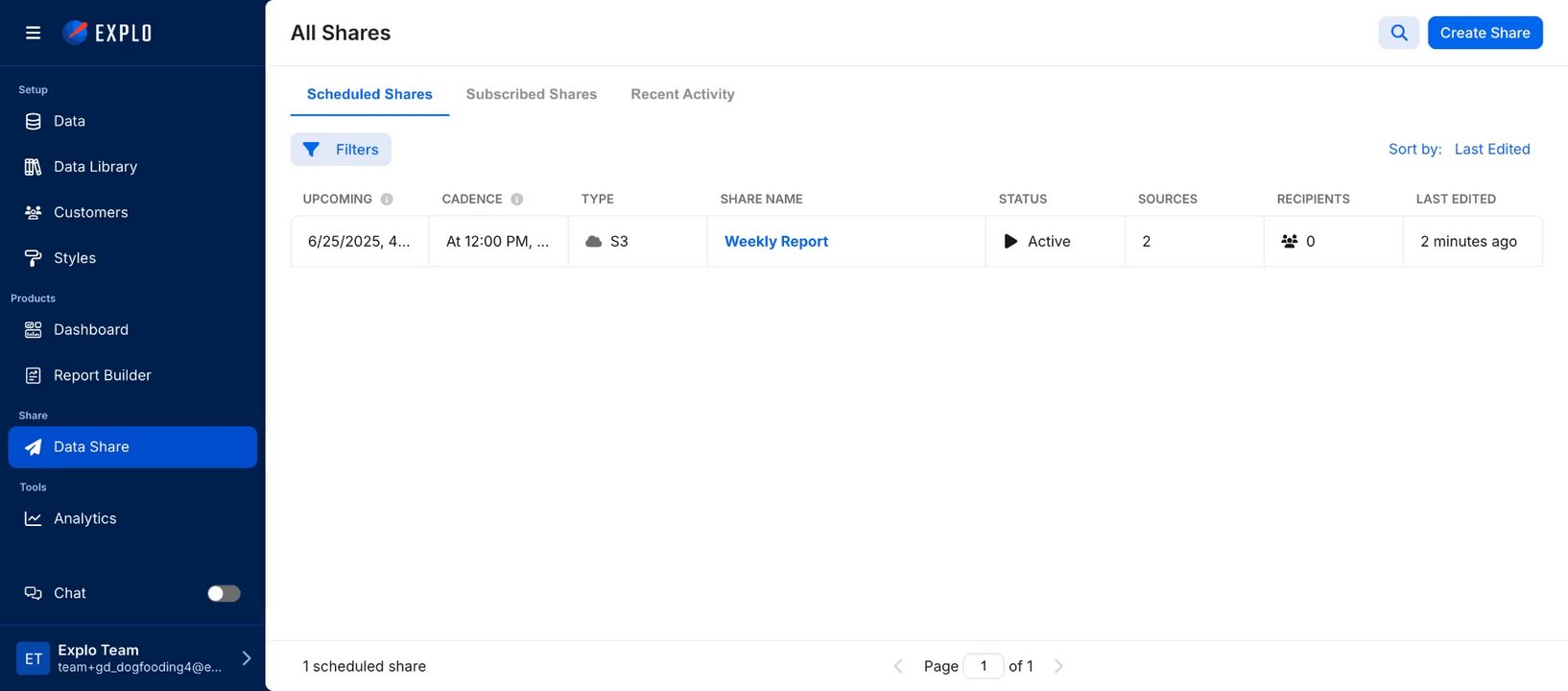Screen dimensions: 1568x691
Task: Open the Sort by Last Edited dropdown
Action: point(1491,149)
